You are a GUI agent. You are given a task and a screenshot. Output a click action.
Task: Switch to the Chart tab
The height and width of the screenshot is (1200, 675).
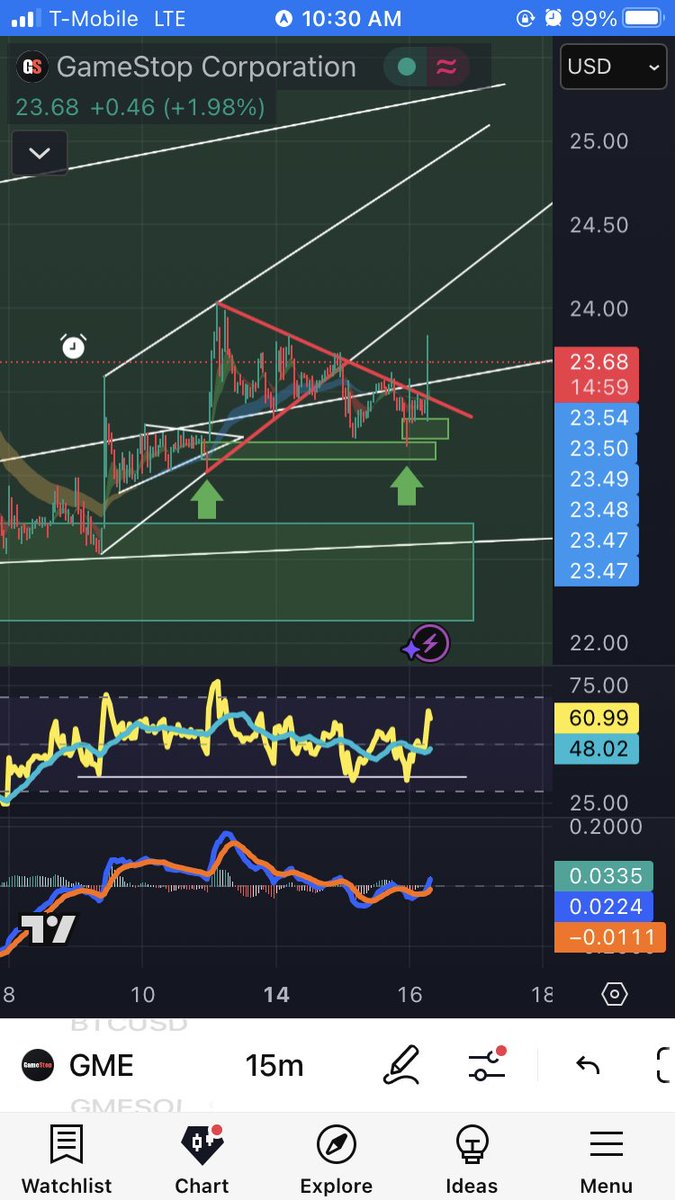[x=202, y=1160]
